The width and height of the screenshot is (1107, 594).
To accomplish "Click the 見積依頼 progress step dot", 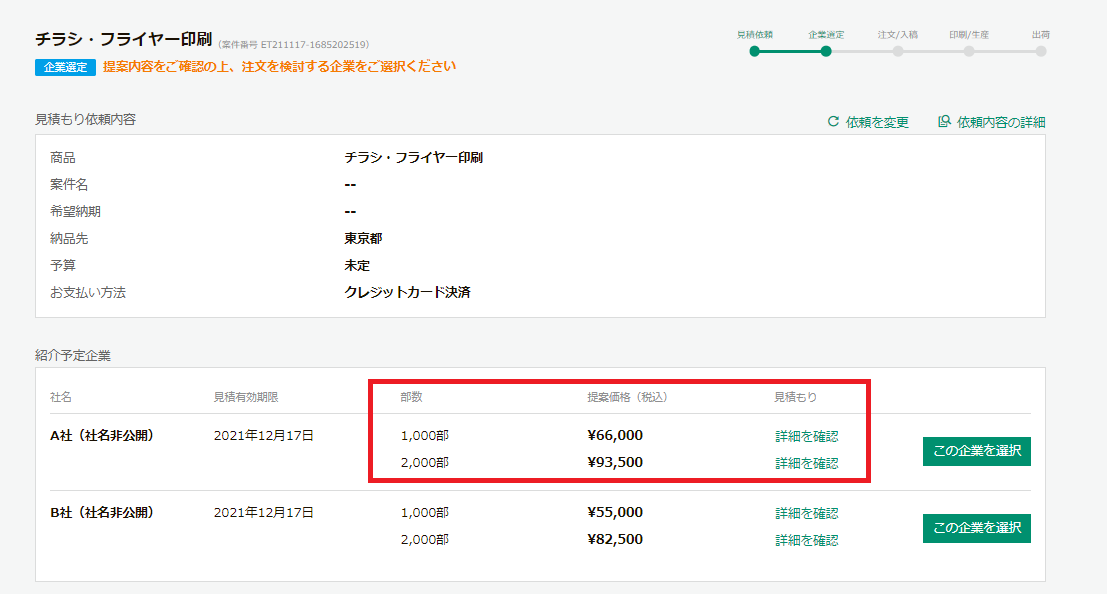I will click(754, 51).
